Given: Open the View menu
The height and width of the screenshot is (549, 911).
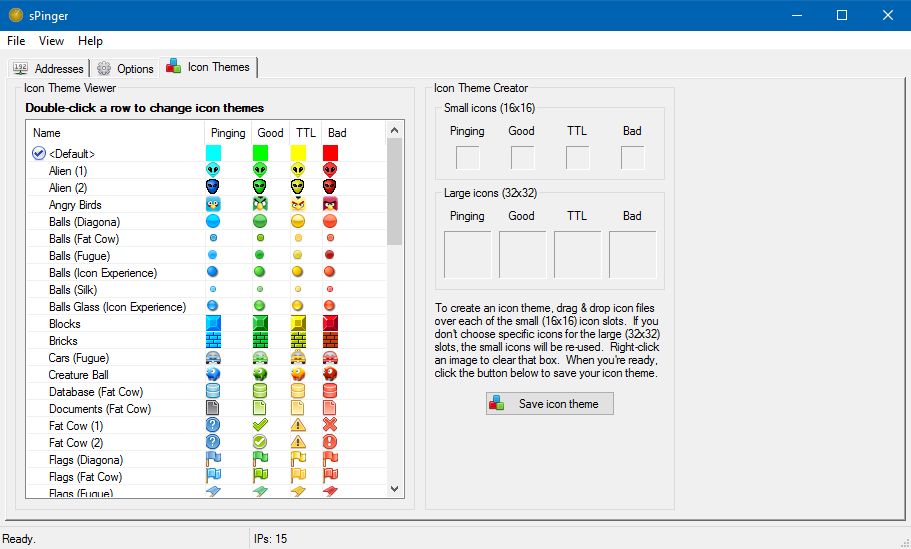Looking at the screenshot, I should (51, 41).
